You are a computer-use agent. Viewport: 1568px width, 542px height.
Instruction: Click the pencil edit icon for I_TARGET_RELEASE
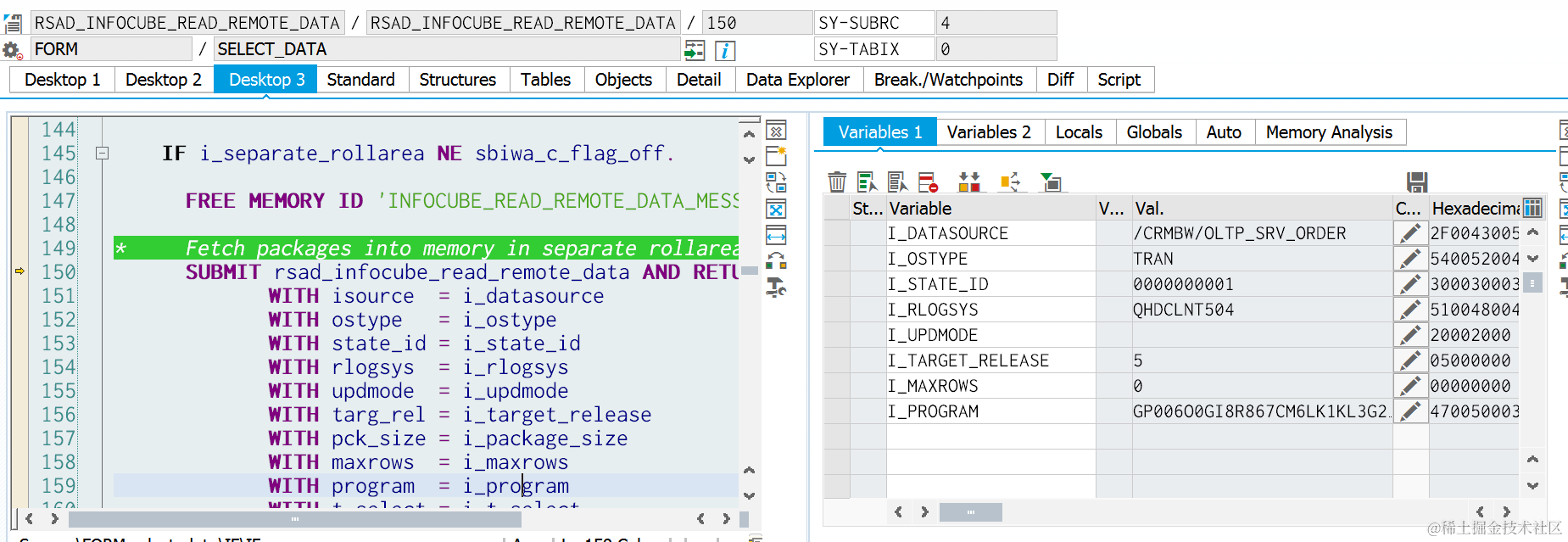point(1410,360)
